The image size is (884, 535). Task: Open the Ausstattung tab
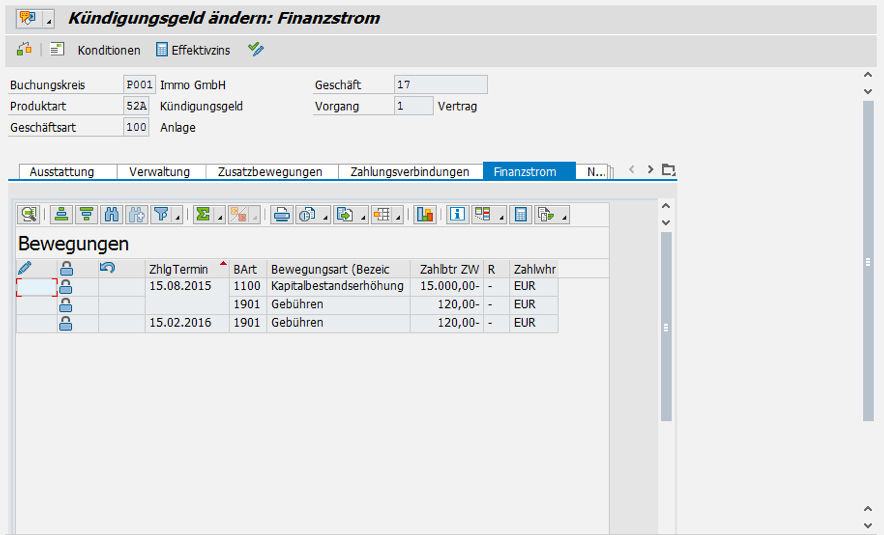coord(62,172)
